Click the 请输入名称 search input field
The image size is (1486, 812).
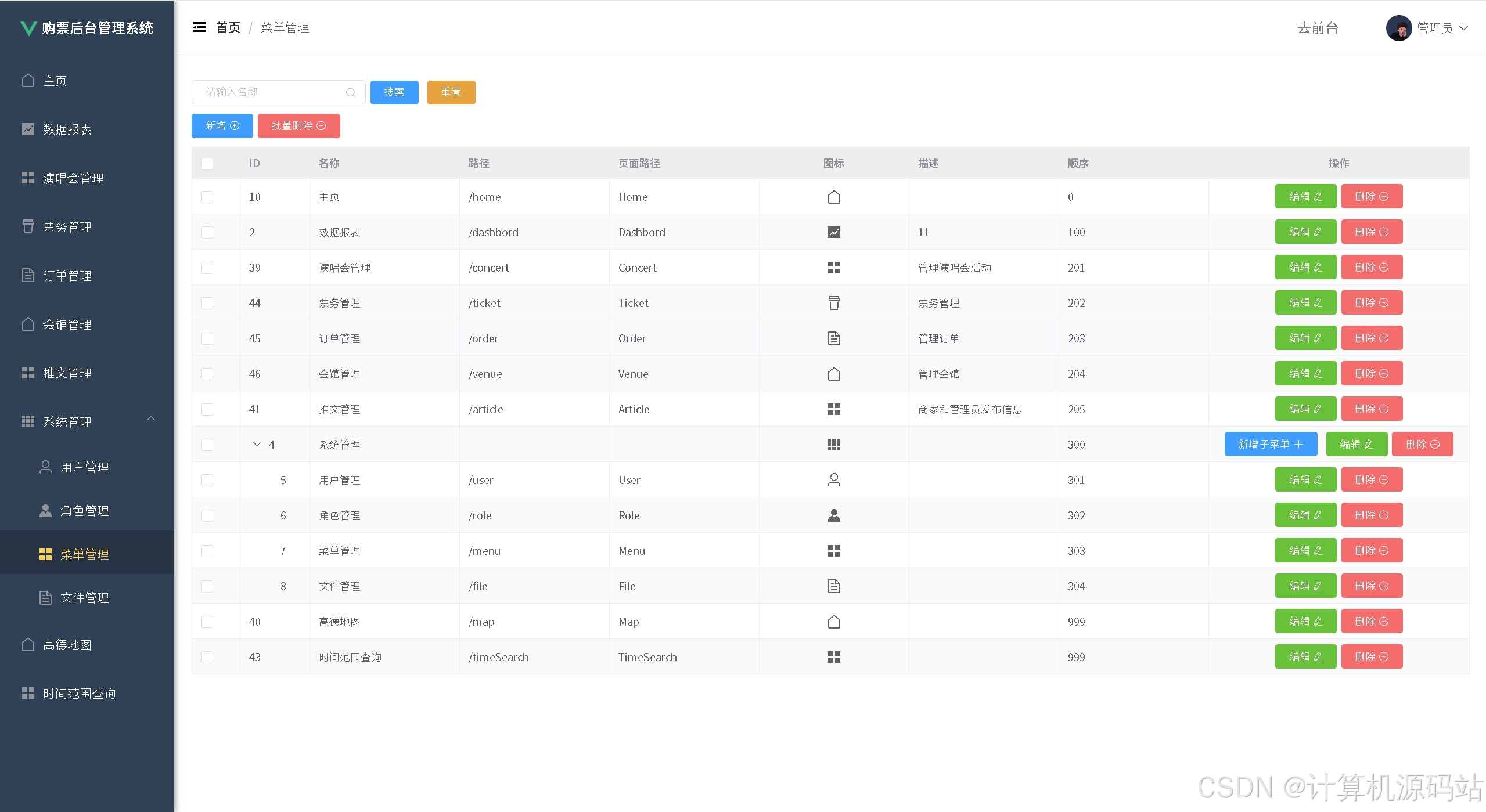click(279, 92)
